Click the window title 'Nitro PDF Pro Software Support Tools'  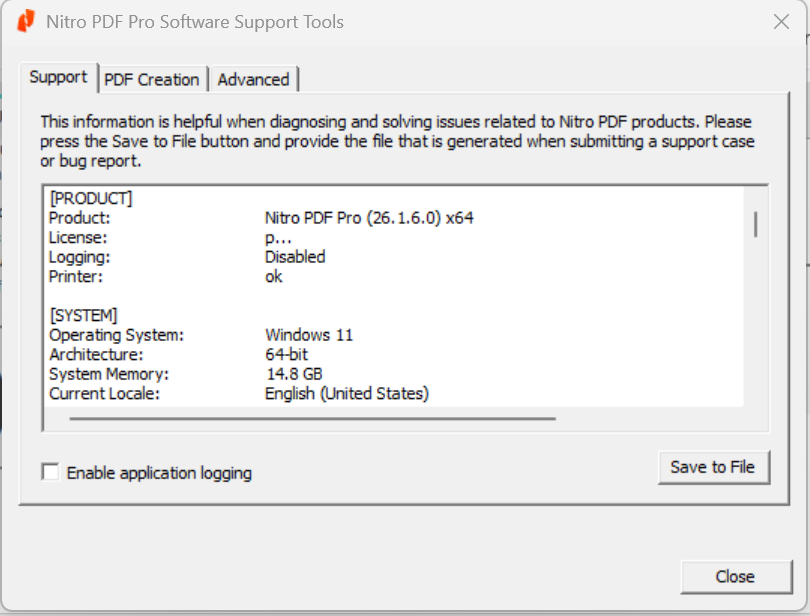[195, 22]
